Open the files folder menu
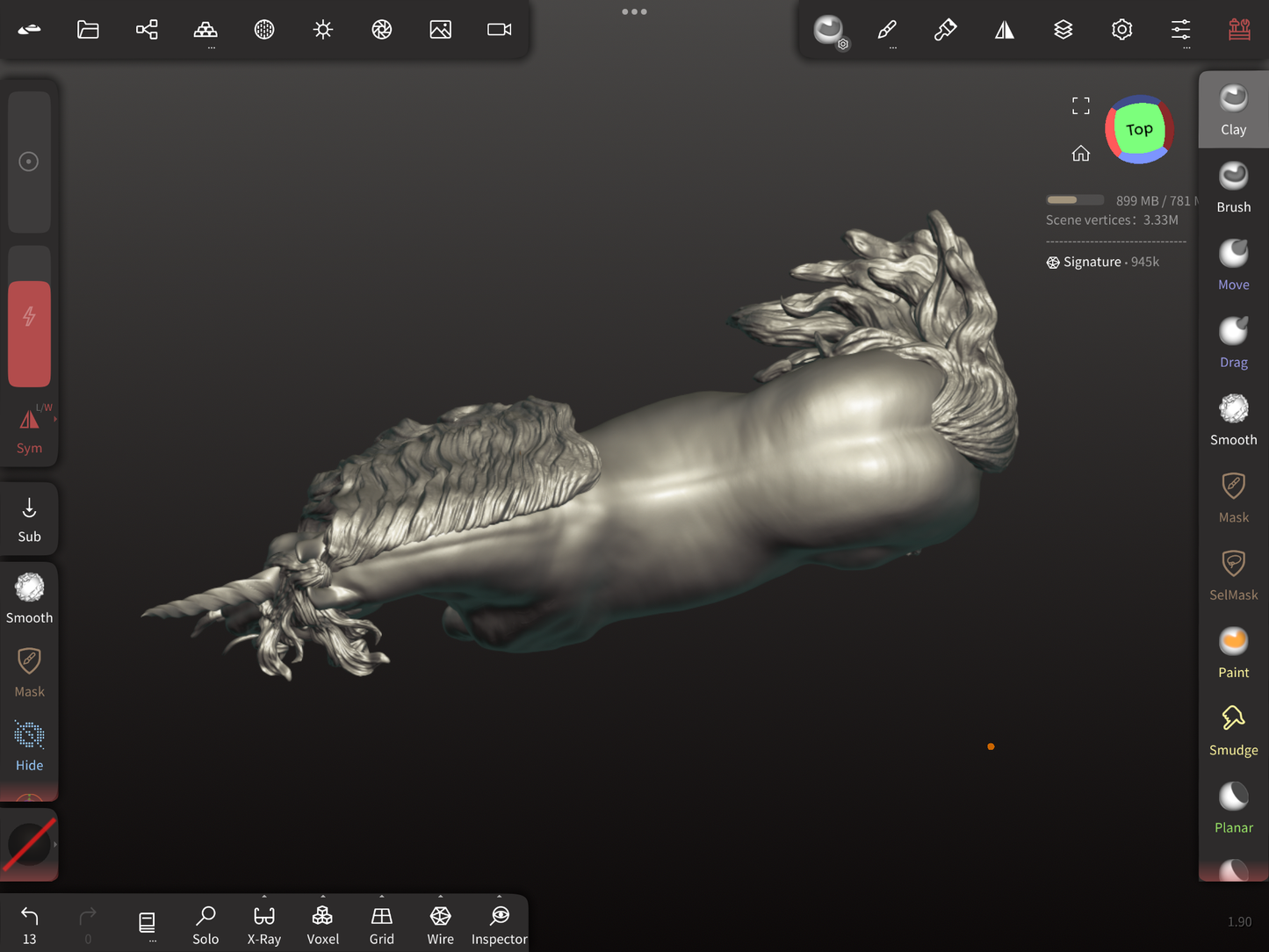 (x=88, y=30)
